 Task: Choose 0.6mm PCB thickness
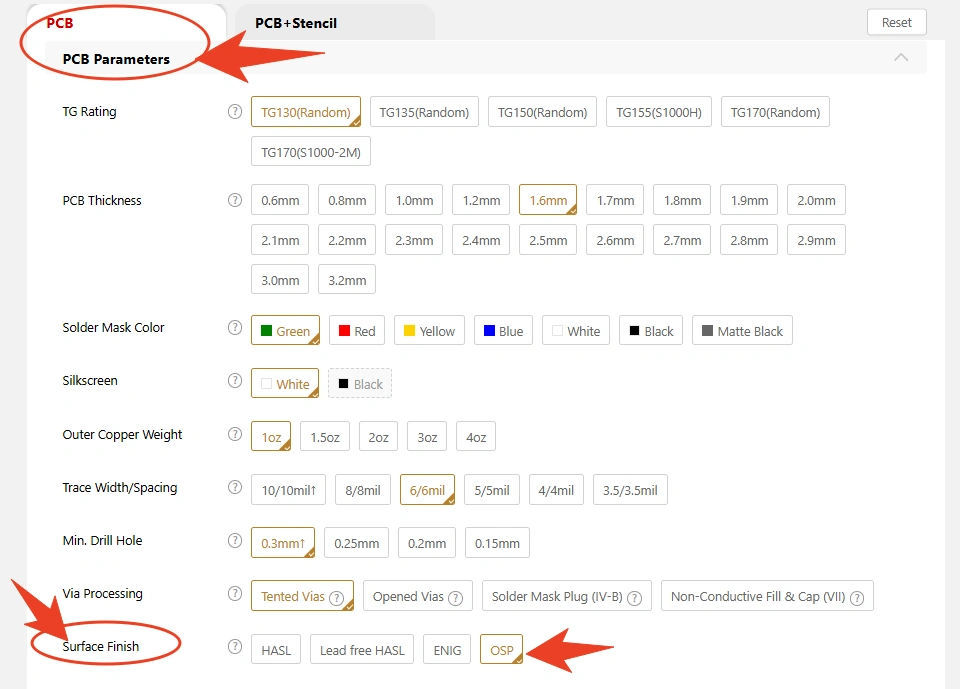(280, 200)
